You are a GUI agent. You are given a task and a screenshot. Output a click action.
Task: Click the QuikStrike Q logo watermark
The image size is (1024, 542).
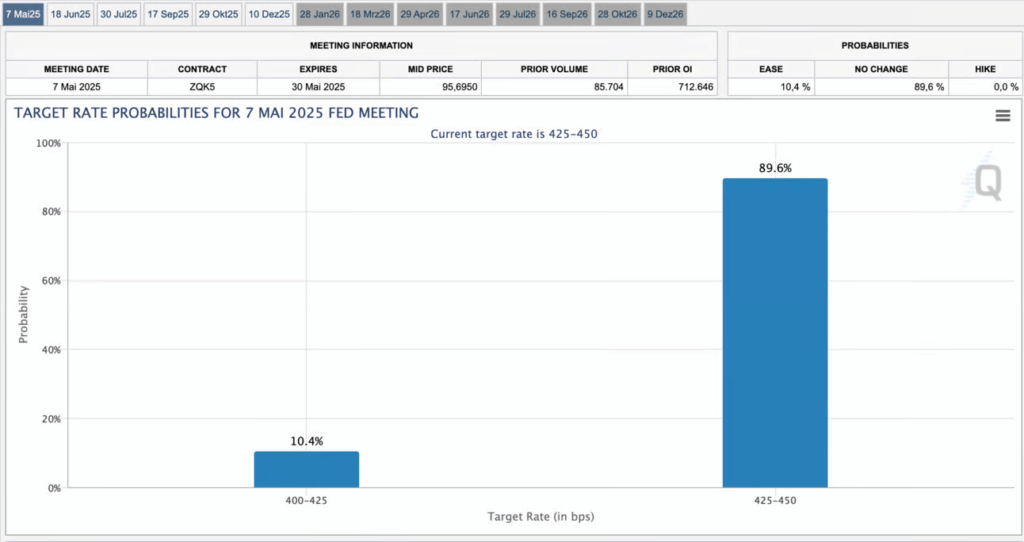988,181
